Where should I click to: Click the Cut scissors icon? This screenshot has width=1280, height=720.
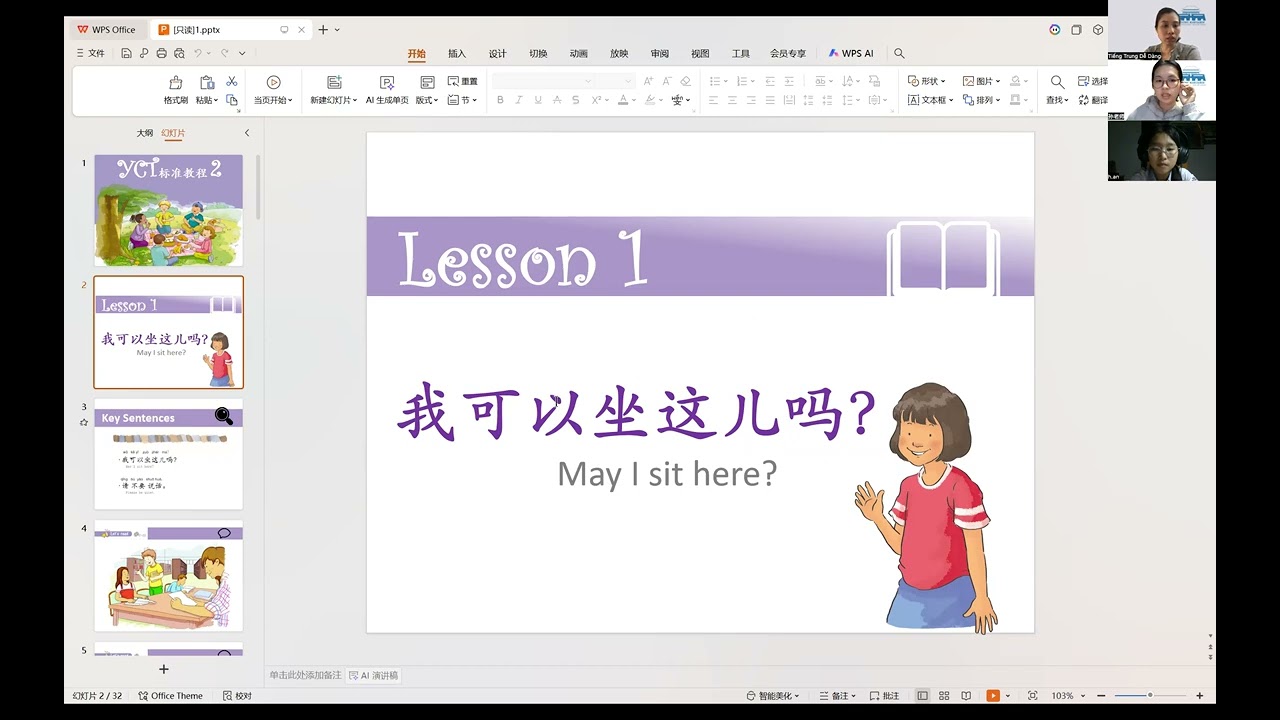point(232,81)
